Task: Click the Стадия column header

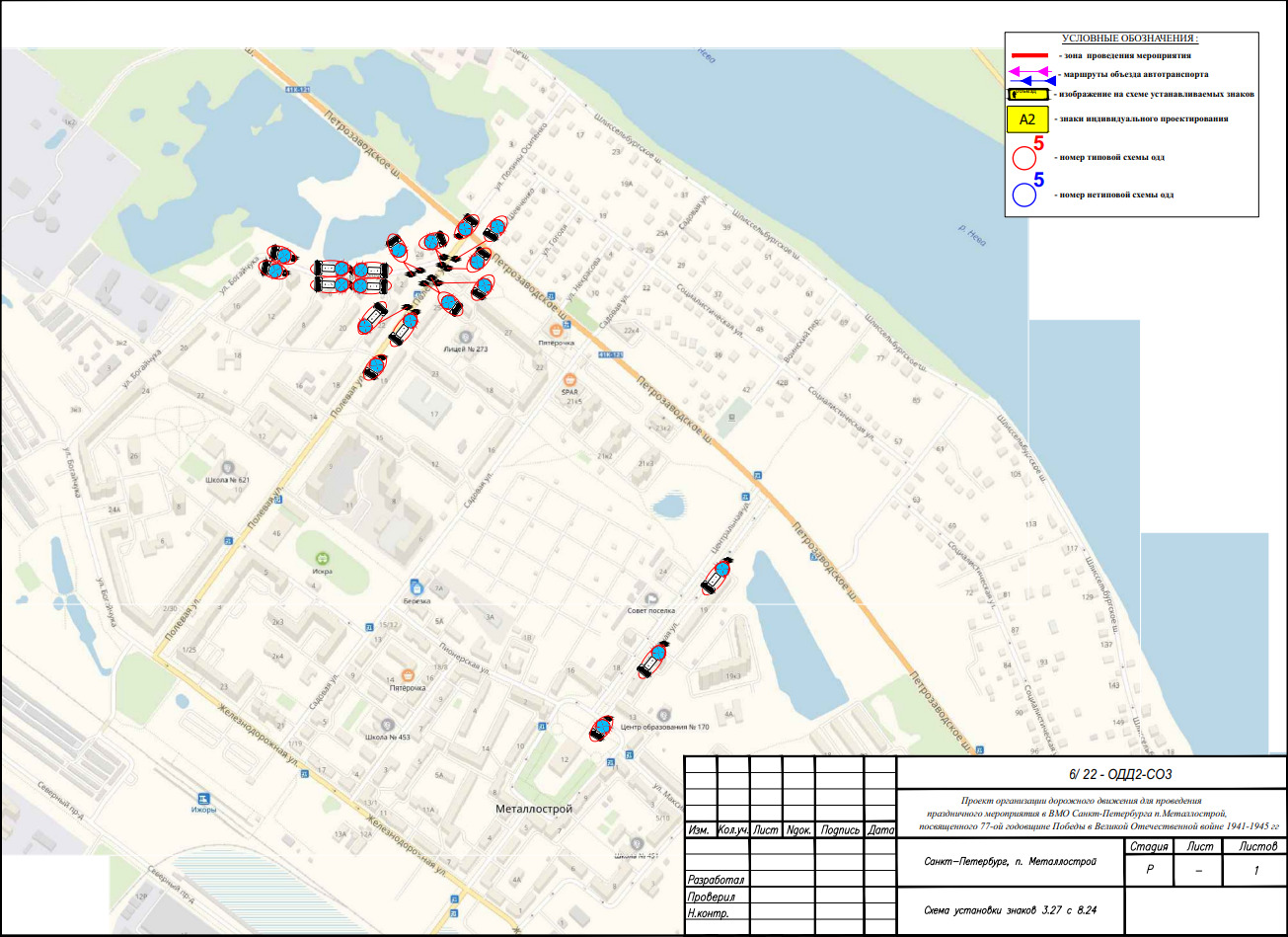Action: click(1149, 847)
